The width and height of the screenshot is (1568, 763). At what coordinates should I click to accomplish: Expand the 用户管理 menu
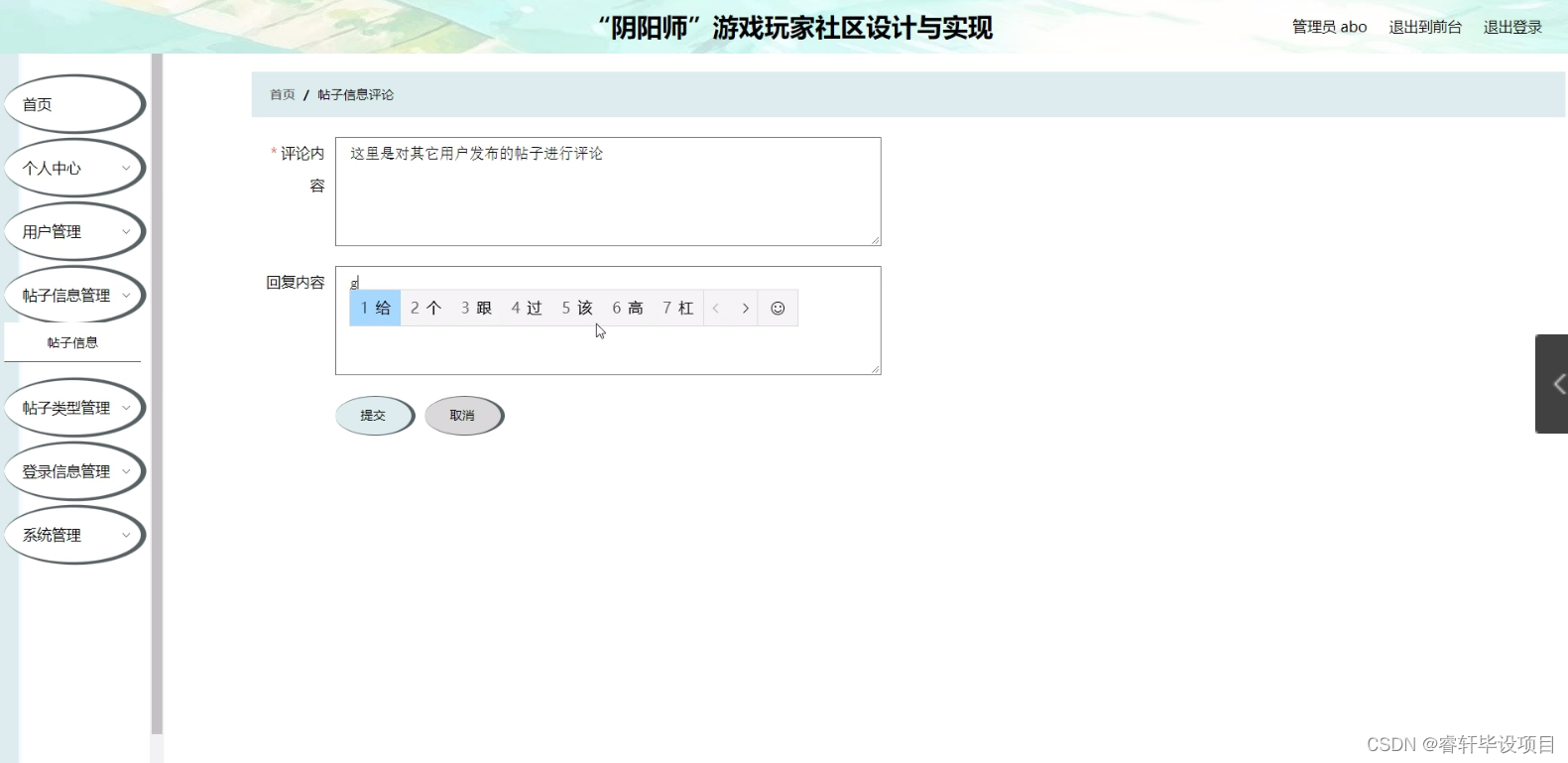click(74, 231)
